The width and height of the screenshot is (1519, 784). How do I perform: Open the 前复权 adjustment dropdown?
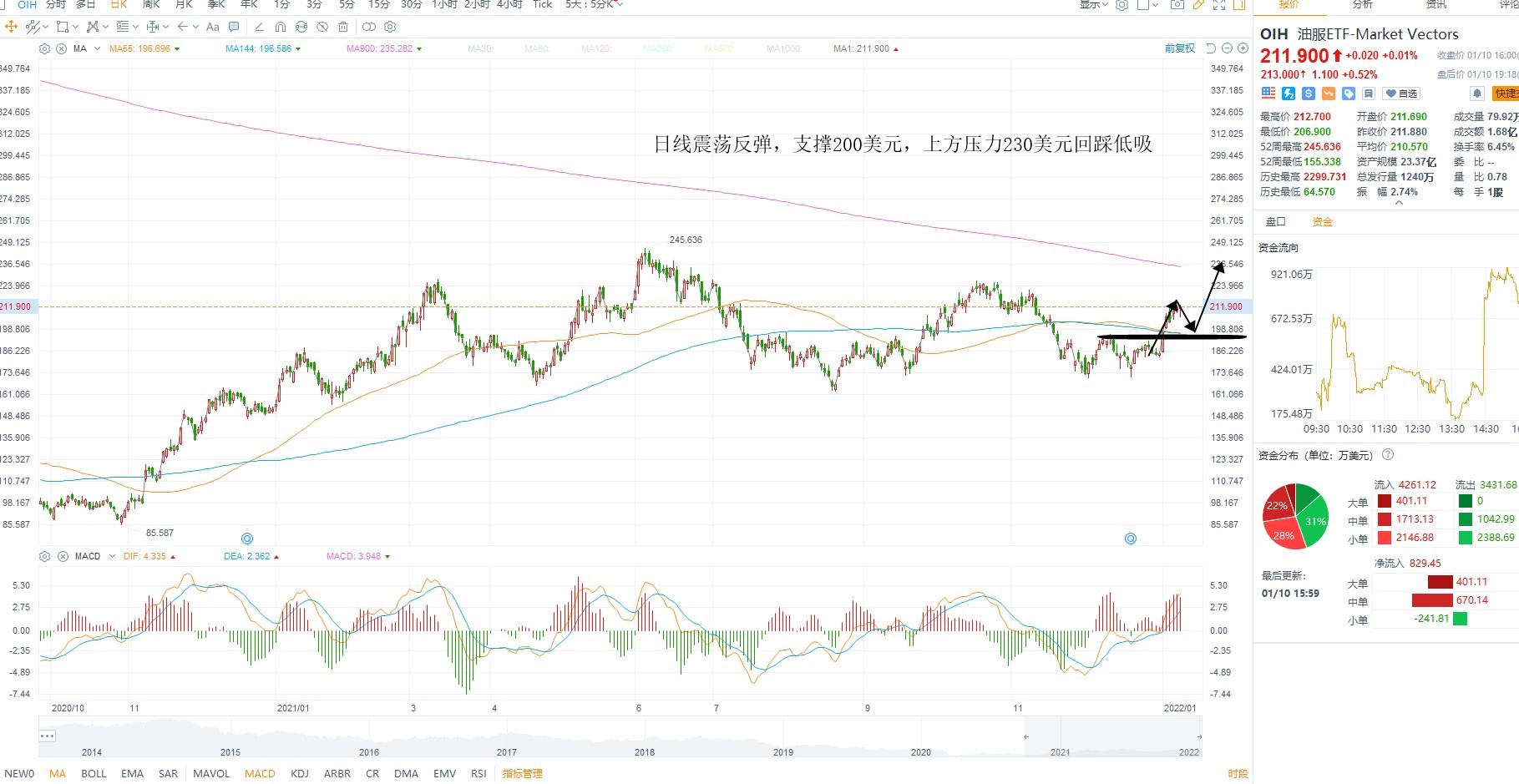point(1180,48)
